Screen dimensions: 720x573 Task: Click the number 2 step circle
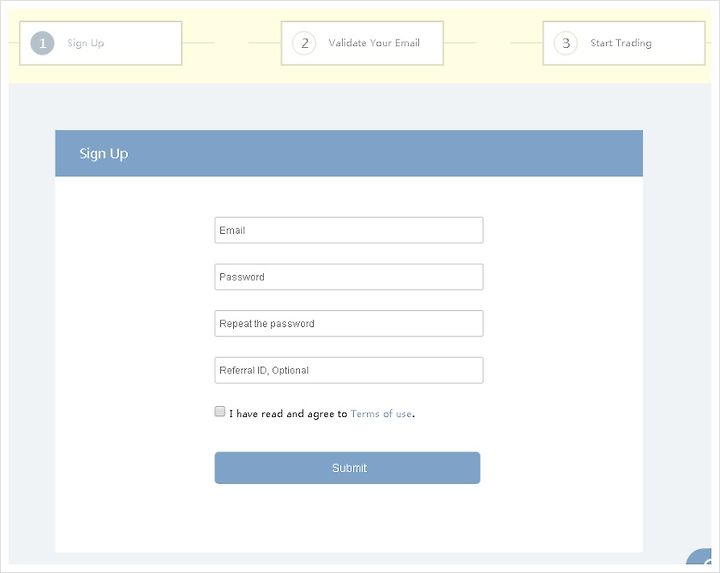(x=304, y=43)
